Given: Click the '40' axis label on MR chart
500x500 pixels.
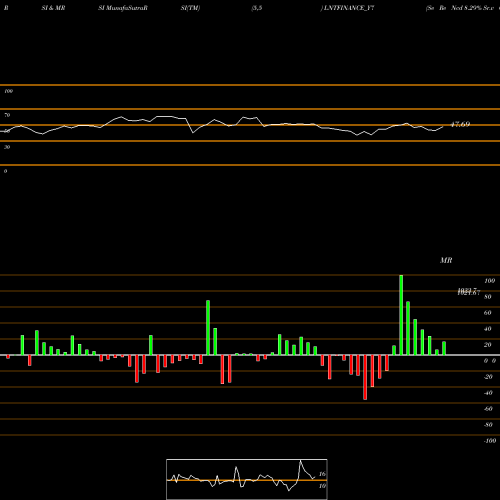Looking at the screenshot, I should pyautogui.click(x=488, y=329).
